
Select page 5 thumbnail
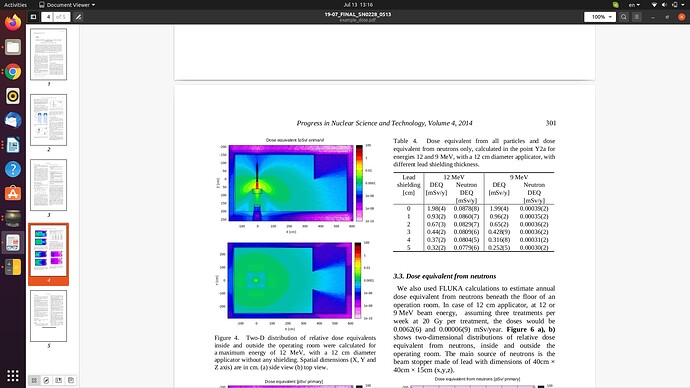pyautogui.click(x=48, y=316)
